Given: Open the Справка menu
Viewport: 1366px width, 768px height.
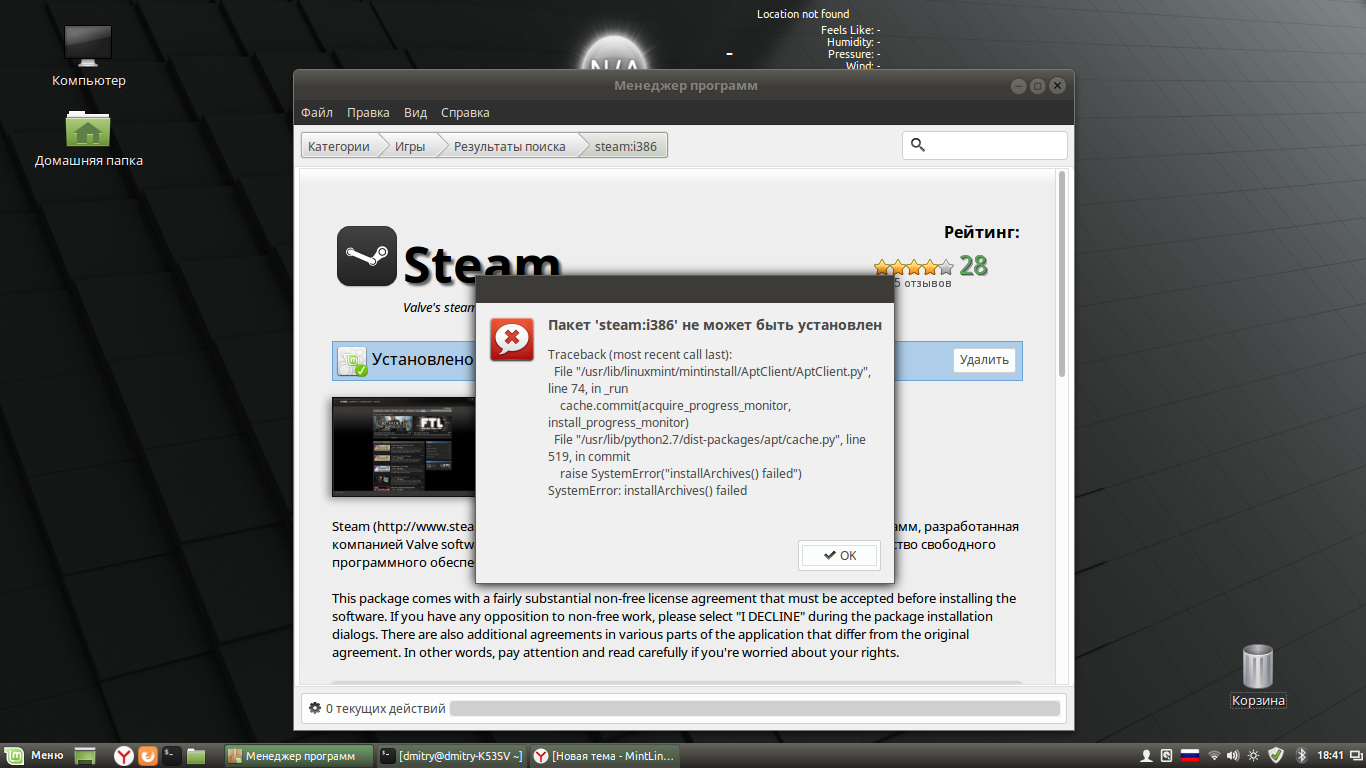Looking at the screenshot, I should pos(465,113).
